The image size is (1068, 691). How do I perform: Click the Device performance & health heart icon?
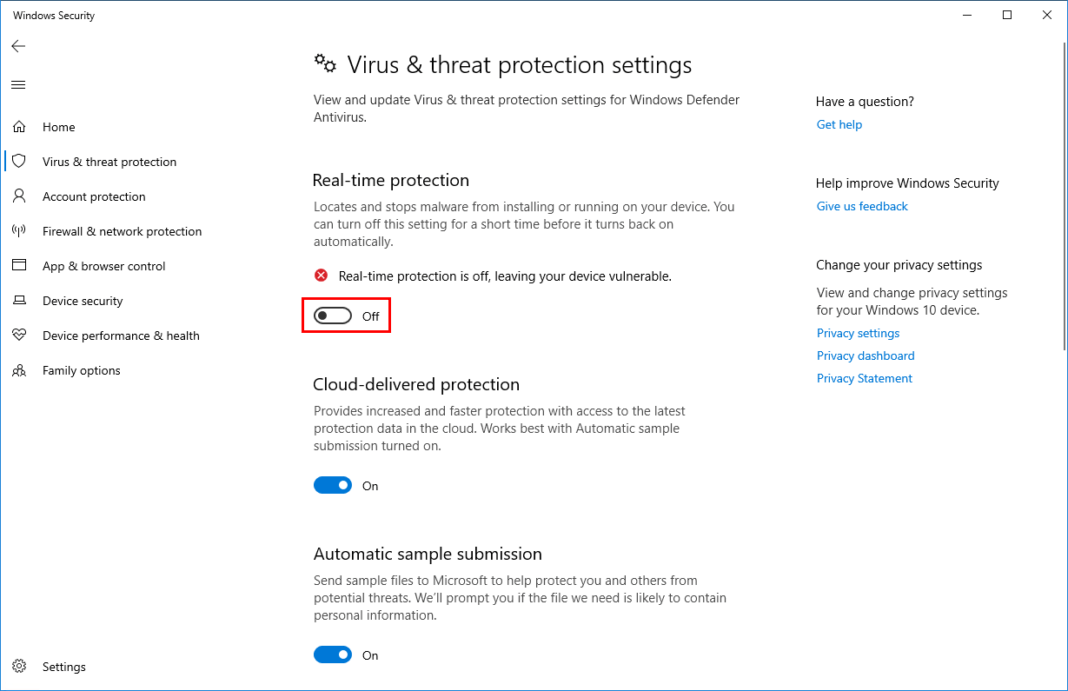[x=20, y=335]
